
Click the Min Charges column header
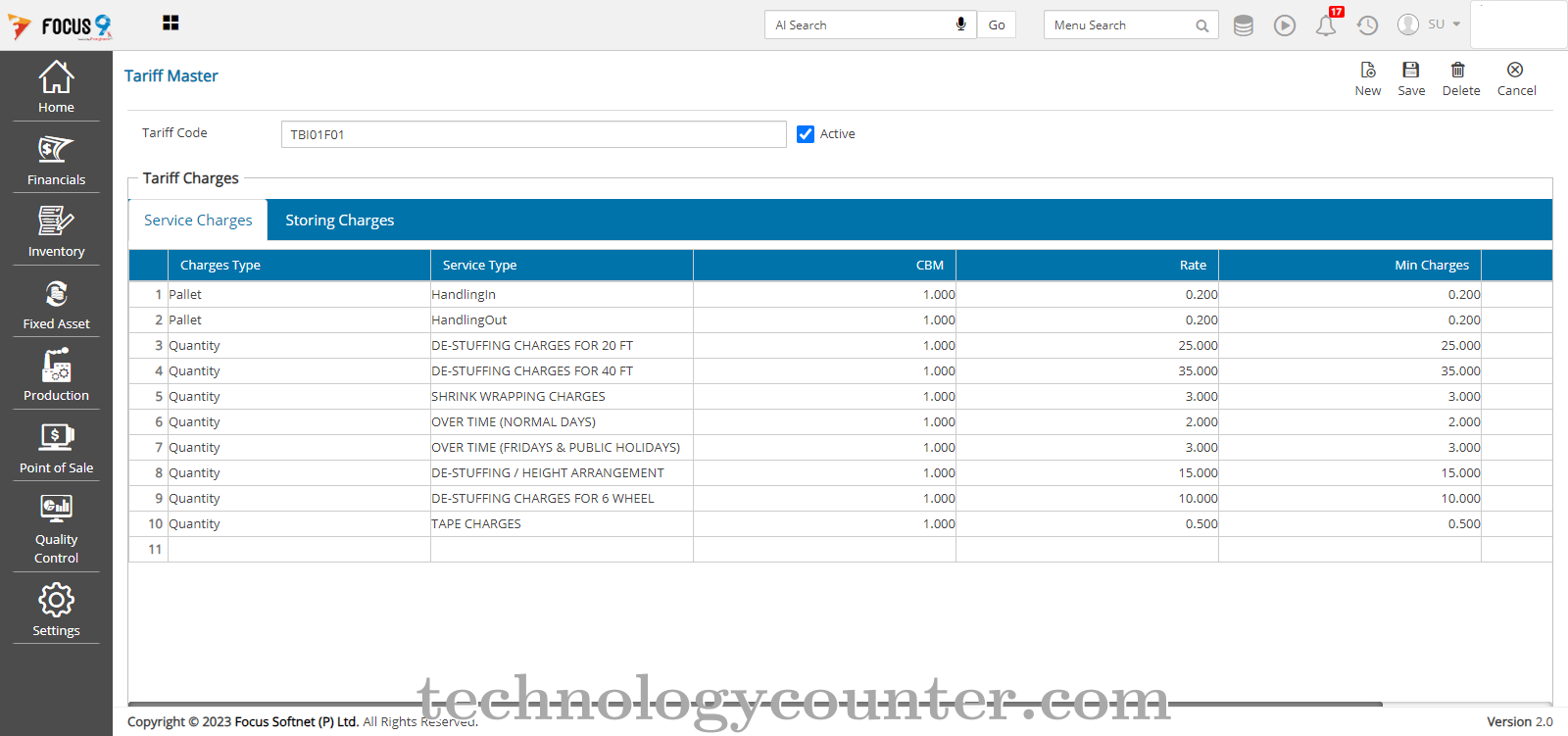1349,266
